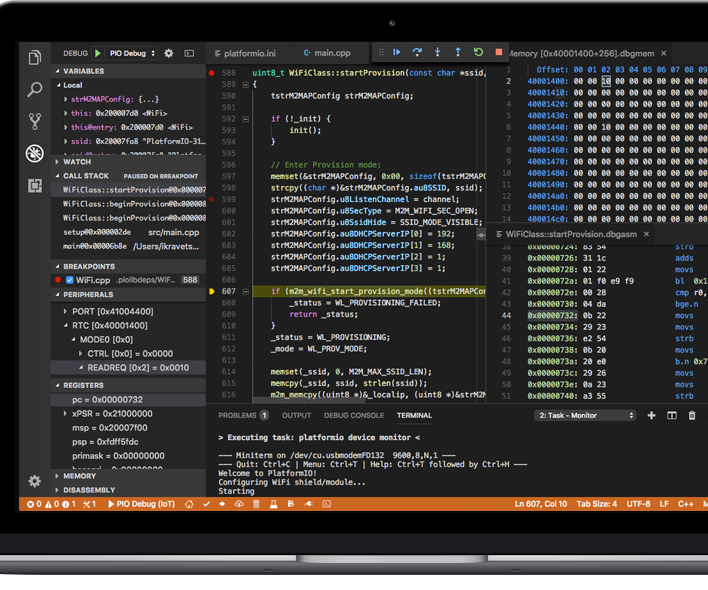Click PlatformIO Build checkmark in status bar
The width and height of the screenshot is (708, 590).
(206, 504)
